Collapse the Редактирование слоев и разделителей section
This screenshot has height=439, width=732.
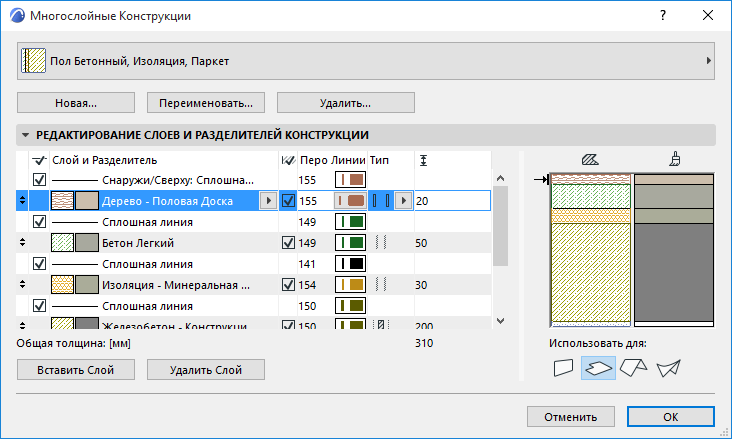(x=26, y=135)
